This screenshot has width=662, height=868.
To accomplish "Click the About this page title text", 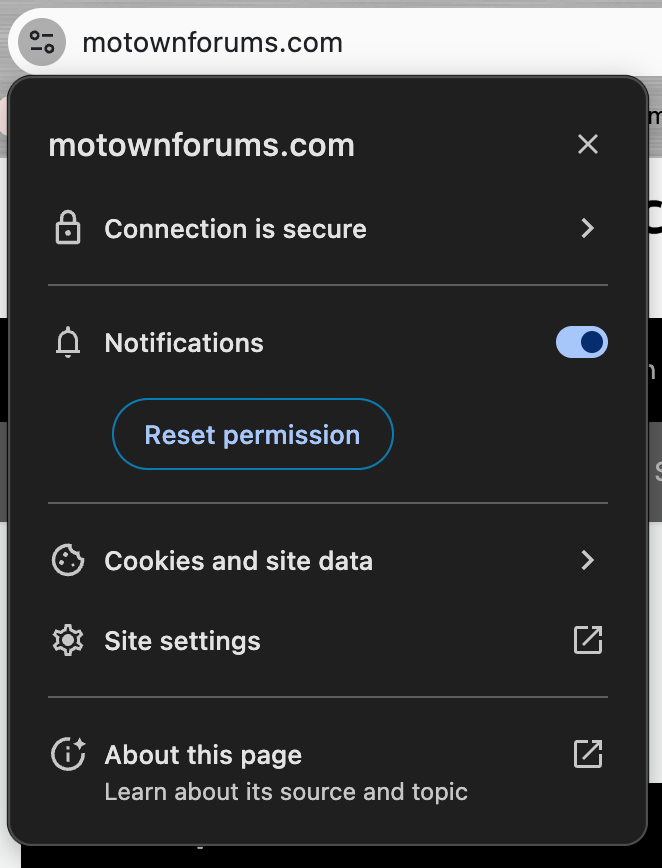I will pyautogui.click(x=203, y=755).
